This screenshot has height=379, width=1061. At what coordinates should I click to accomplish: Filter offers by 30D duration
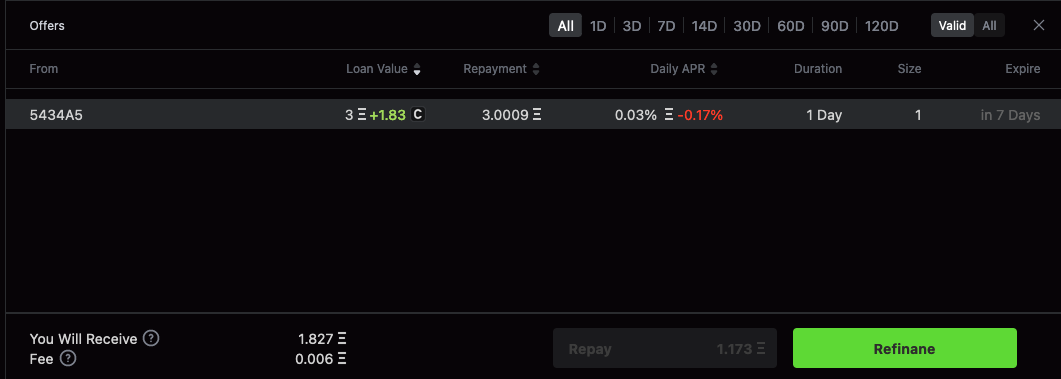747,26
